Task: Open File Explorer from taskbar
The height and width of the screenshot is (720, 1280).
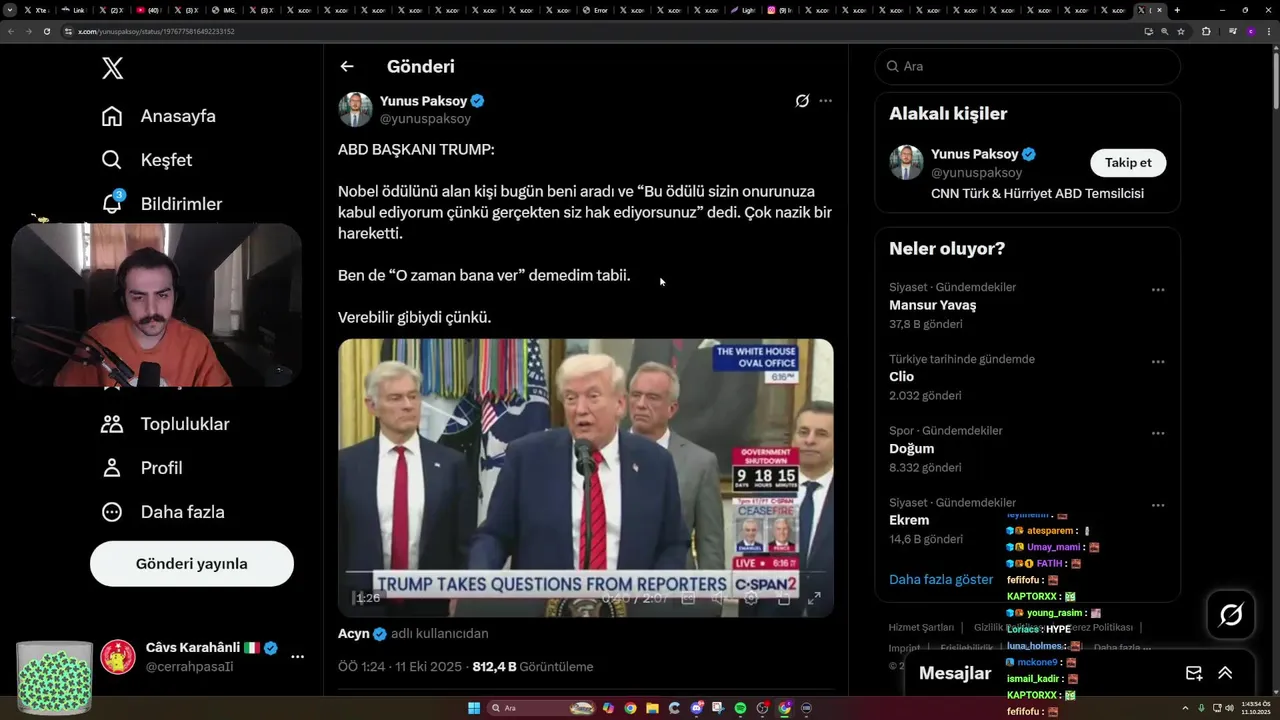Action: 652,708
